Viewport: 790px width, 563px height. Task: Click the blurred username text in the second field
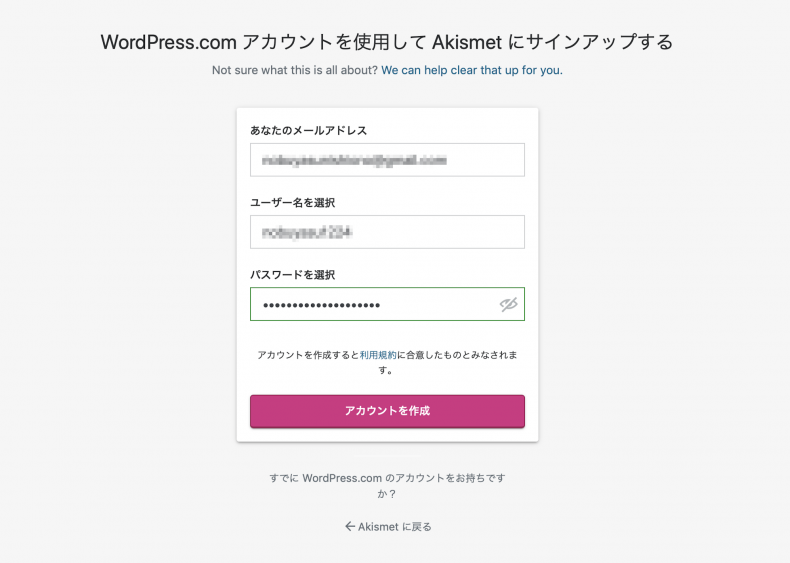click(307, 232)
